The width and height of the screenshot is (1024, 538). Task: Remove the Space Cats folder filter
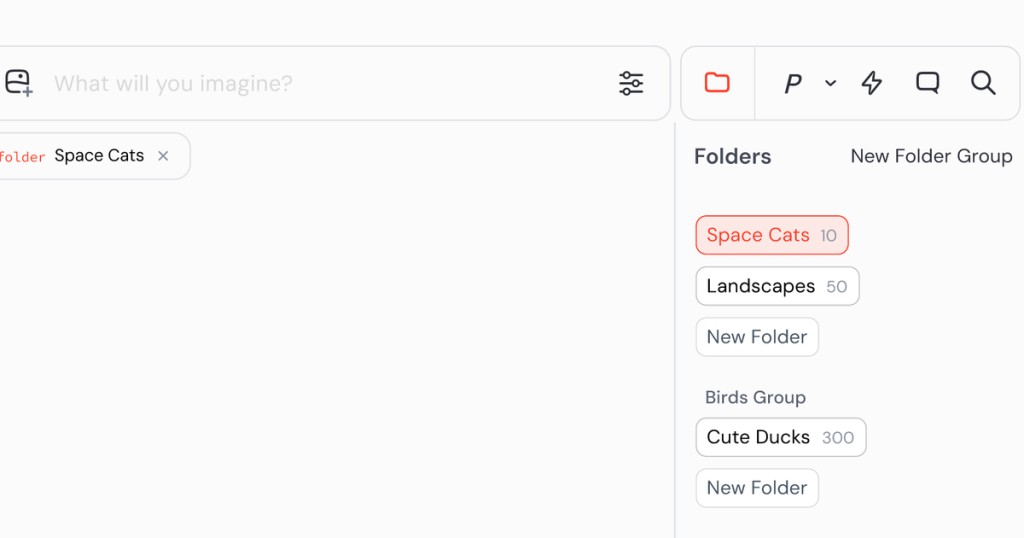(x=163, y=156)
